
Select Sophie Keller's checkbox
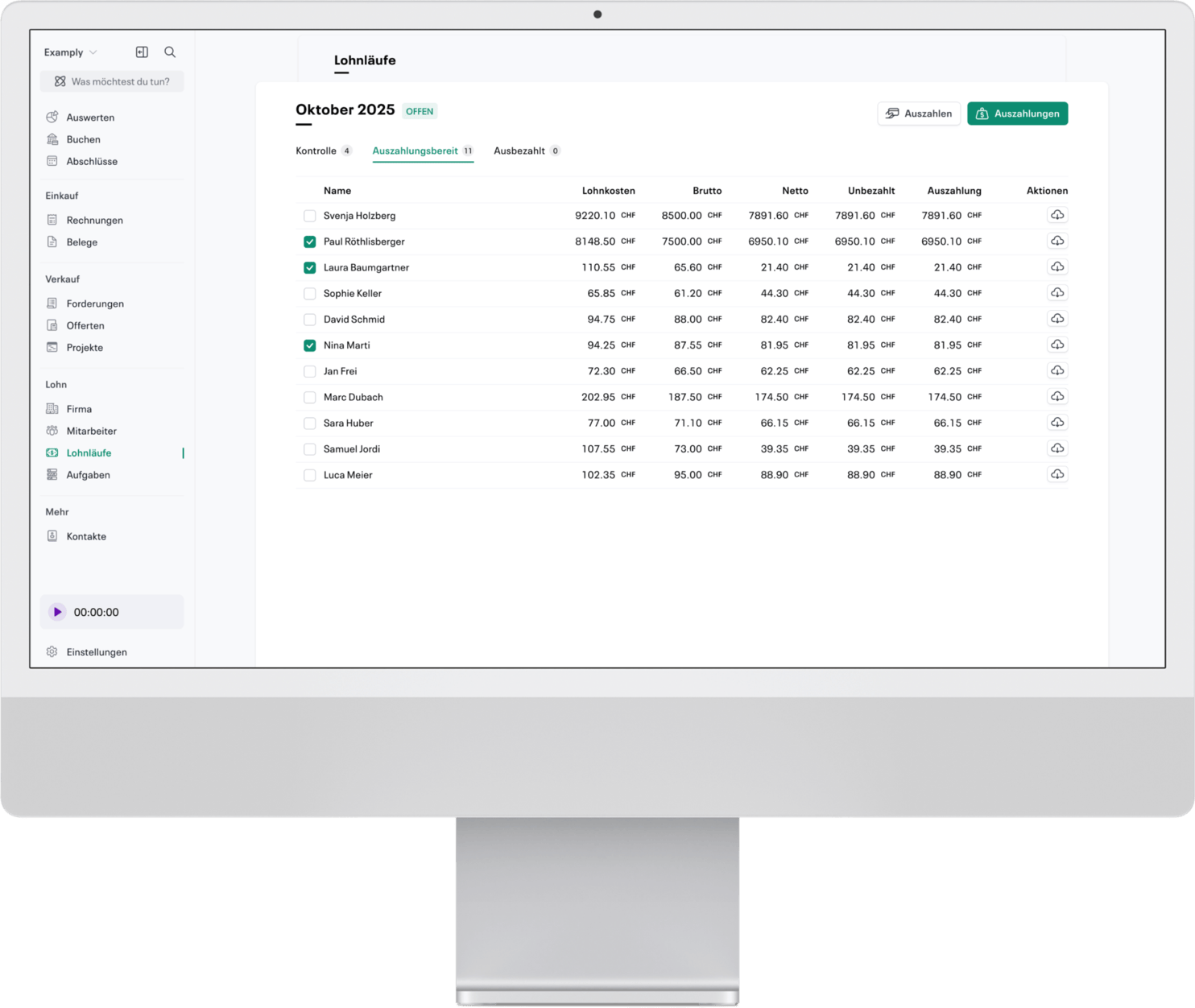(309, 293)
